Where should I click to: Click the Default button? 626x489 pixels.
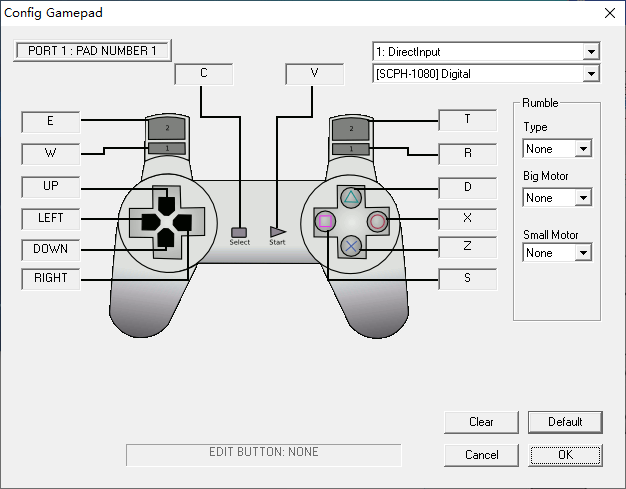point(565,422)
